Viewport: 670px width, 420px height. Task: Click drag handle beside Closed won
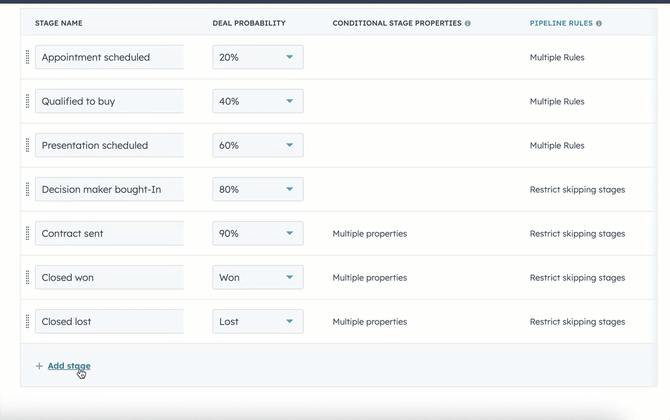(27, 278)
